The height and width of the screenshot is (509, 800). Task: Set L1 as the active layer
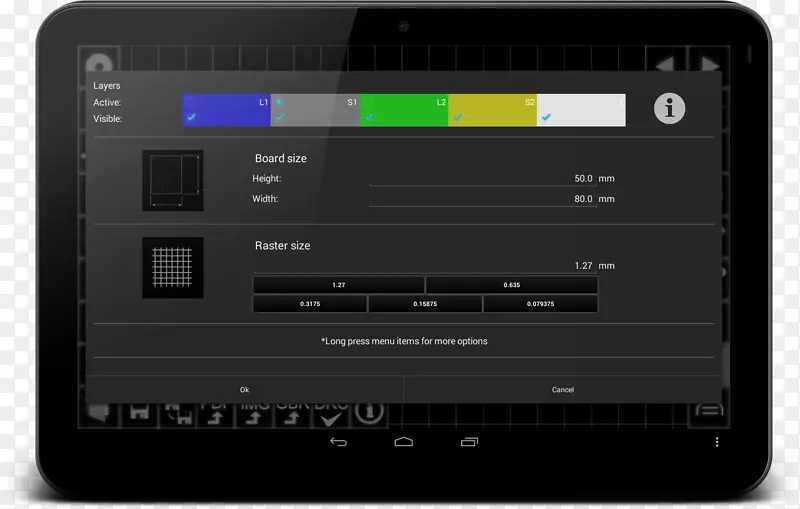click(191, 102)
